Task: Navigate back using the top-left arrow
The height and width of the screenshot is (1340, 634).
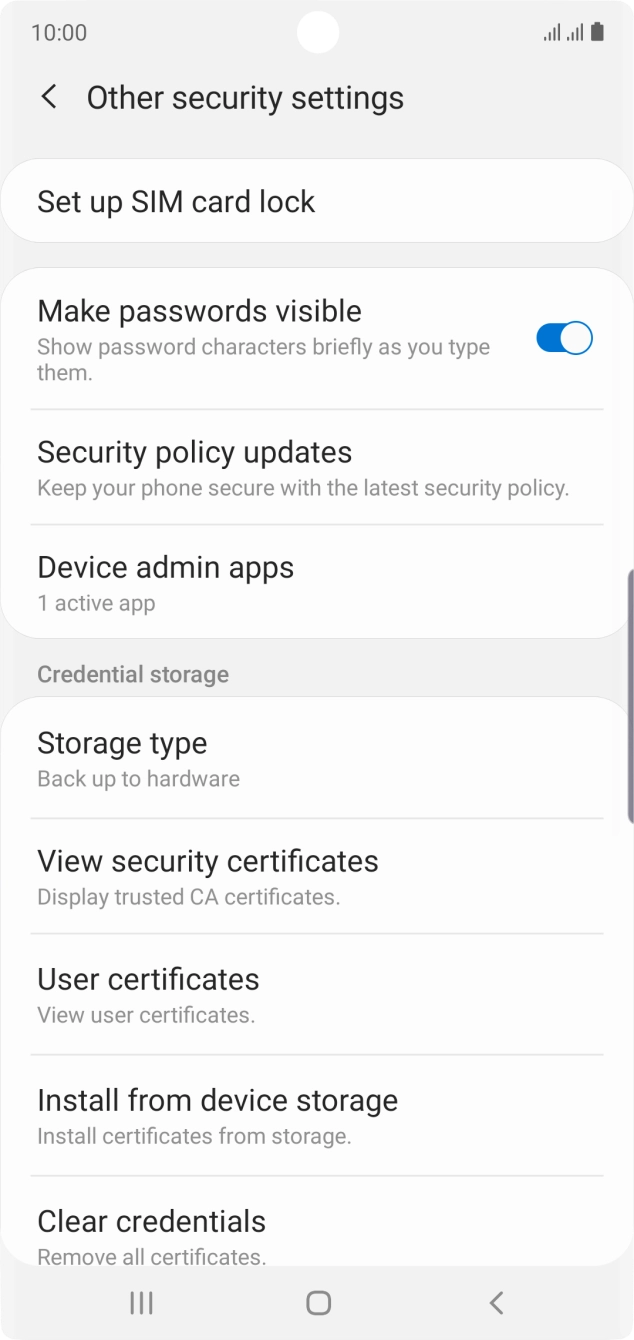Action: (48, 97)
